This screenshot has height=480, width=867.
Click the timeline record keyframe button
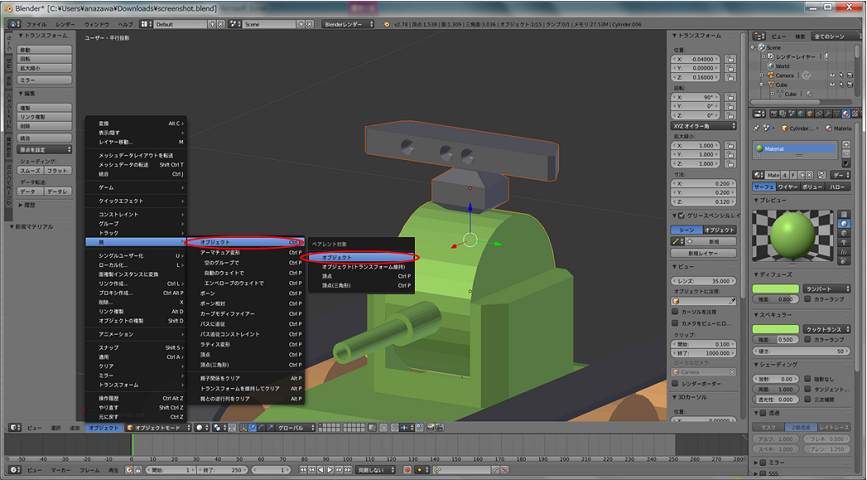(407, 469)
